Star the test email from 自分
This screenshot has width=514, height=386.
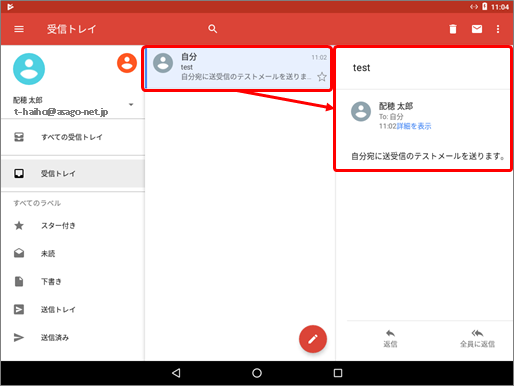(x=322, y=77)
